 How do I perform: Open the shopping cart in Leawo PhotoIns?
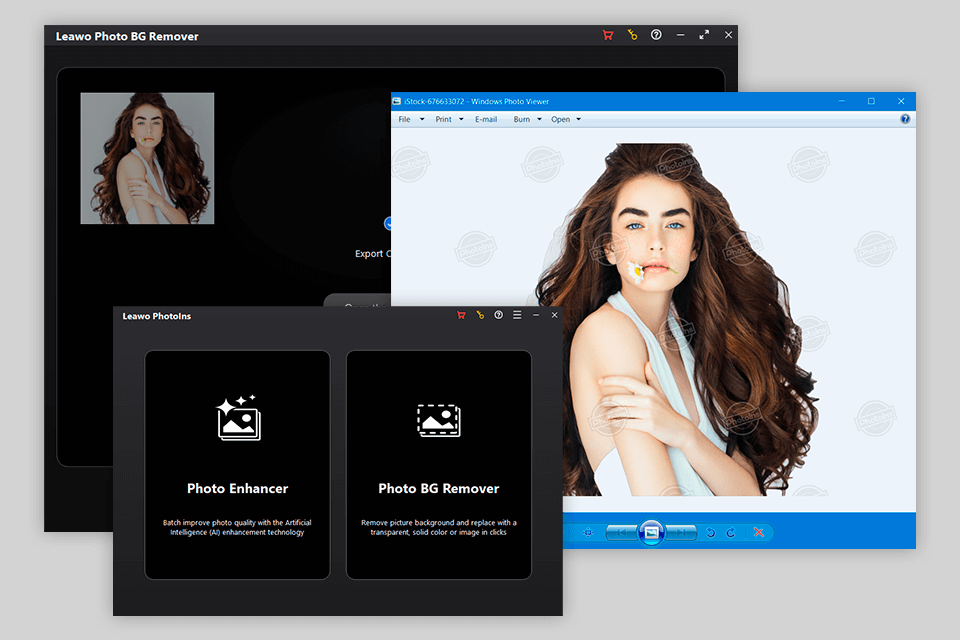point(461,314)
